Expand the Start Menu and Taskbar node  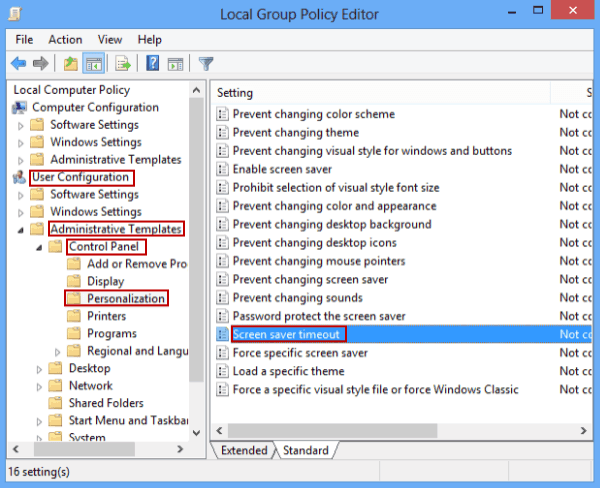tap(39, 421)
